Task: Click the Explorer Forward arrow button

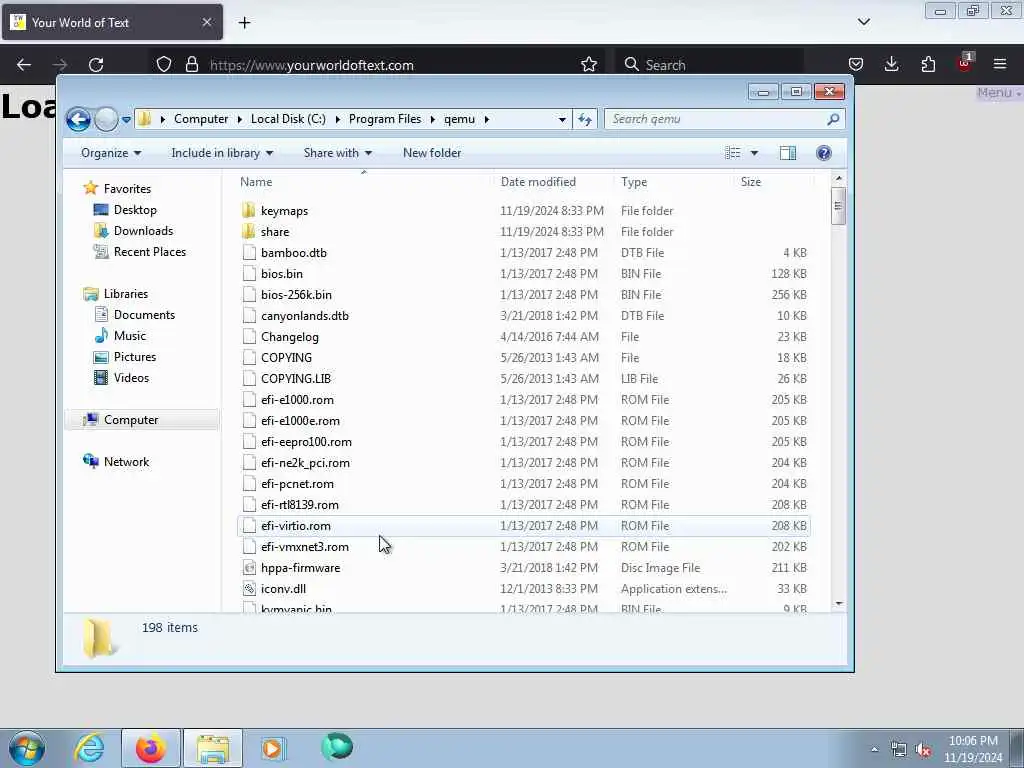Action: click(x=106, y=120)
